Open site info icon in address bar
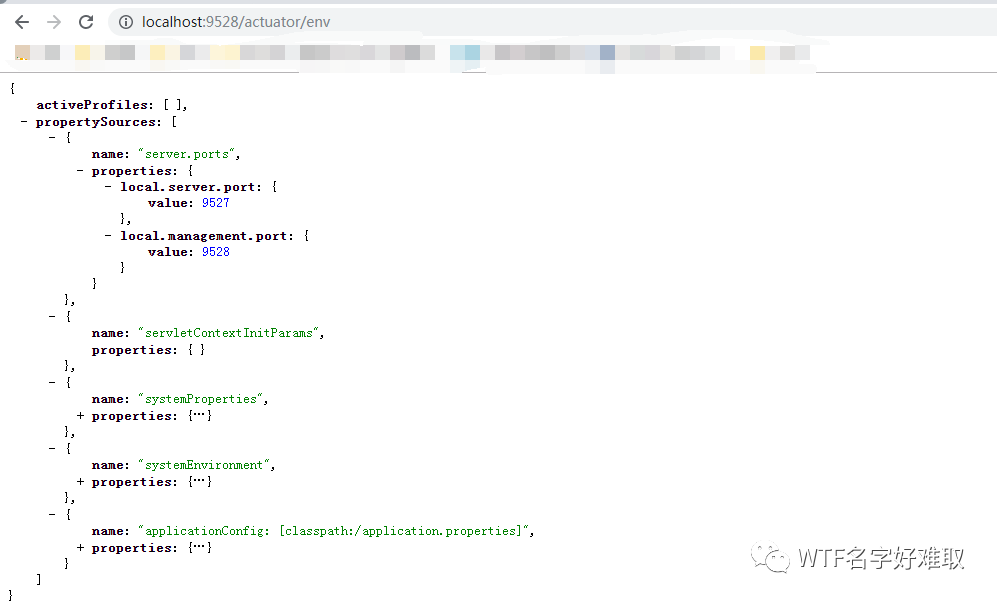 pos(126,22)
